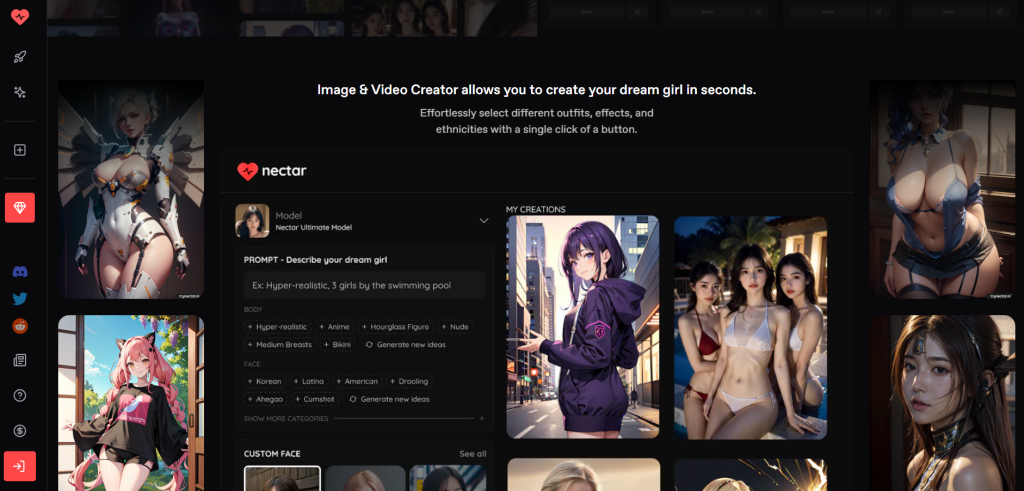The height and width of the screenshot is (491, 1024).
Task: Click the plus square create icon
Action: pos(20,150)
